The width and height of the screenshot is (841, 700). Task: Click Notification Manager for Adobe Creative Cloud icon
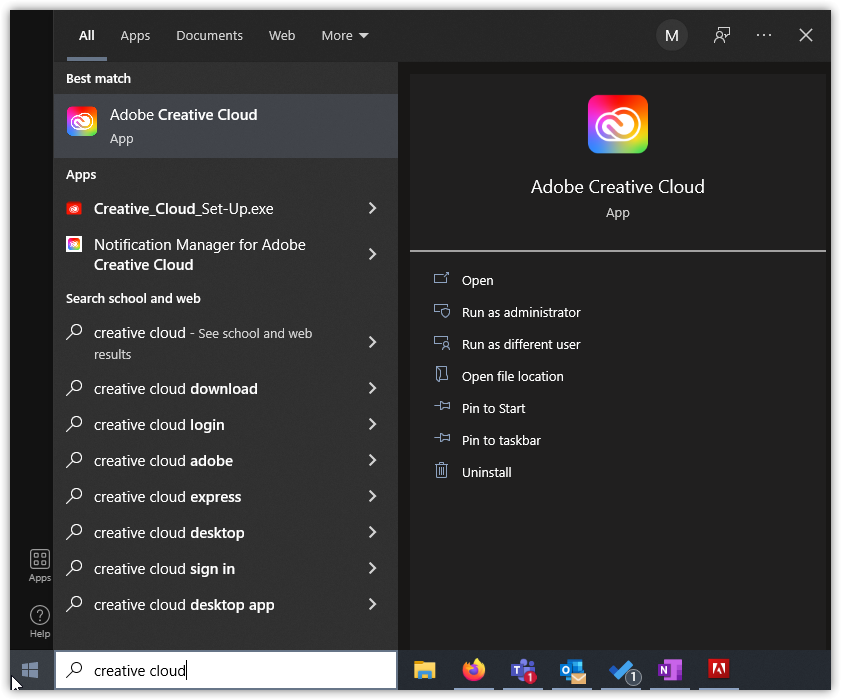tap(74, 245)
